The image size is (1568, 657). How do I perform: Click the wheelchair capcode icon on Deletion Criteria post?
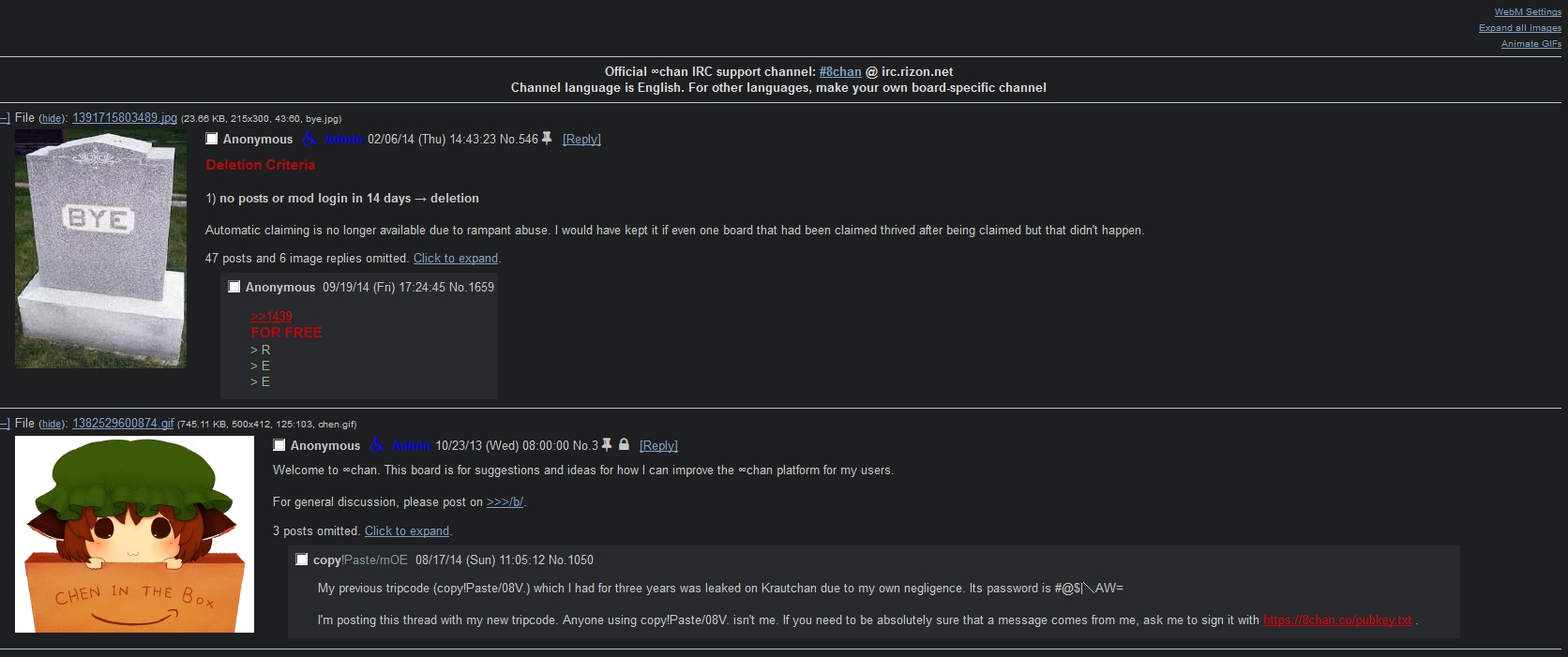(x=309, y=139)
